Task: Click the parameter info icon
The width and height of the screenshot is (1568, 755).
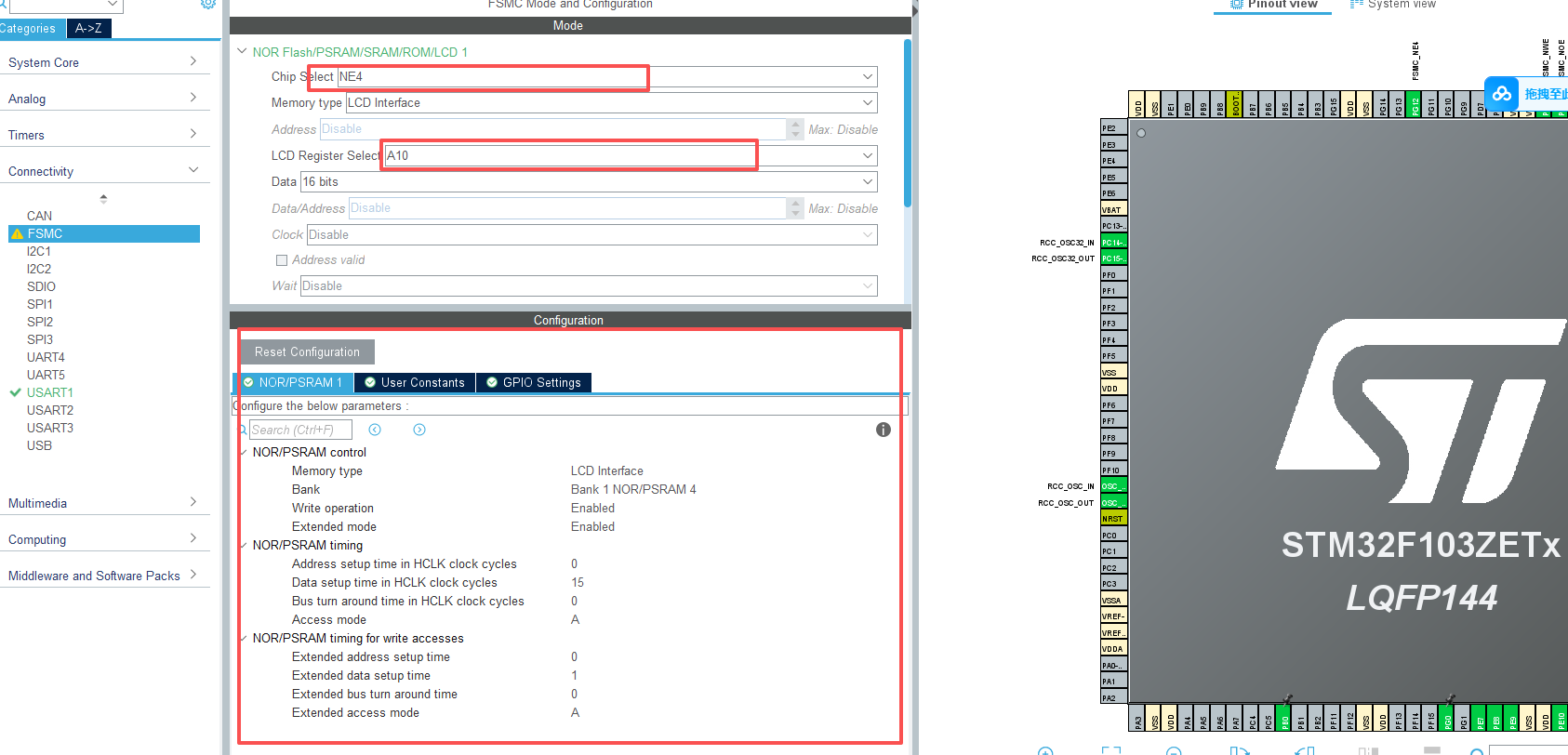Action: (884, 430)
